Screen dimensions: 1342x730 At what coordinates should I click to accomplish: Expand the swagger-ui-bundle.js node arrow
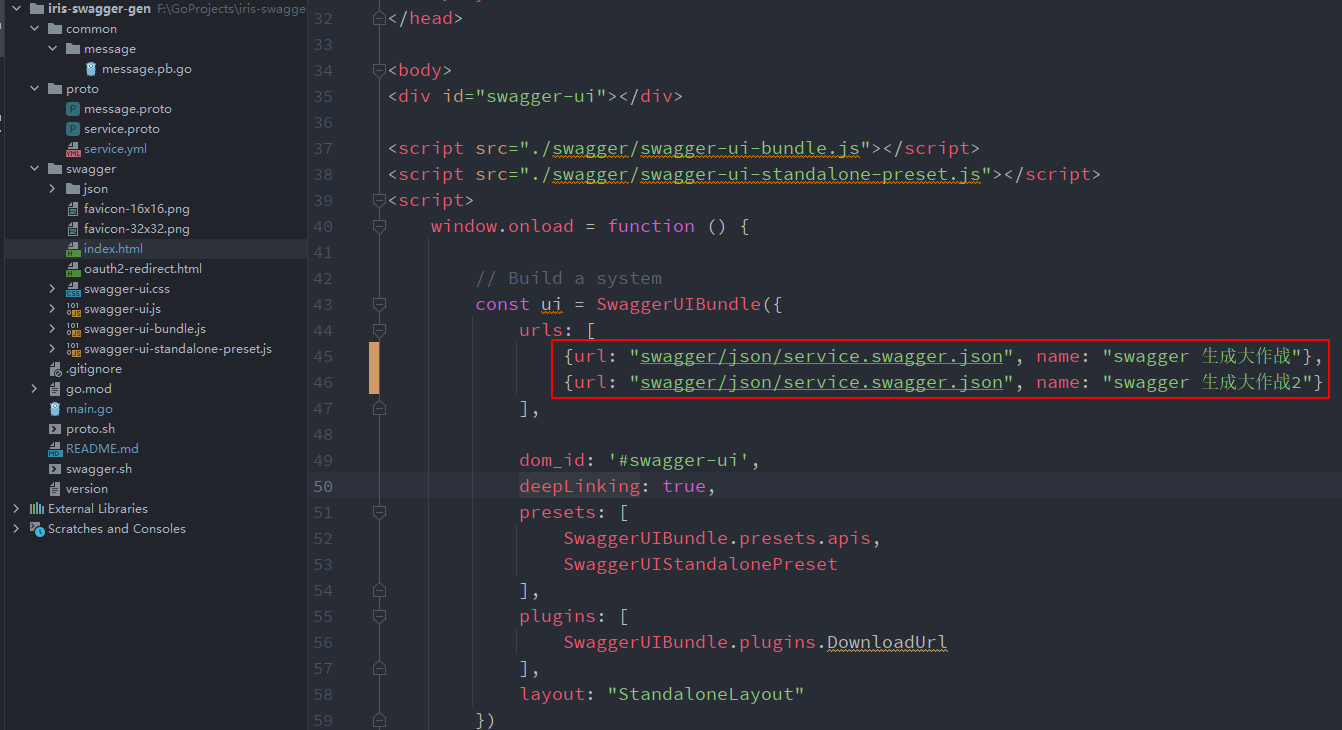pos(53,329)
